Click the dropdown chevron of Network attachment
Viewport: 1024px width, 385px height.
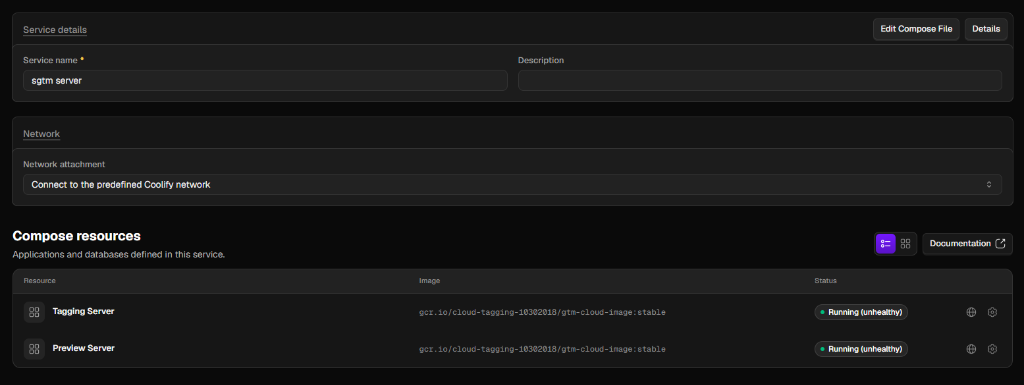pos(989,185)
